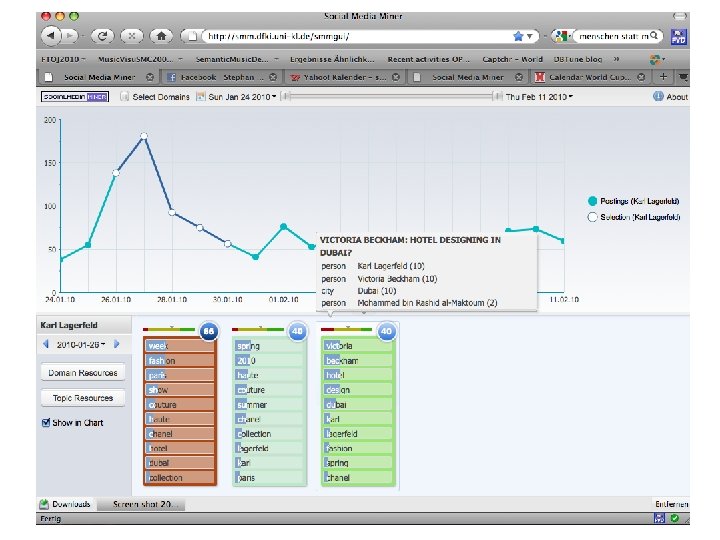Open the 2010-01-26 date dropdown

81,344
